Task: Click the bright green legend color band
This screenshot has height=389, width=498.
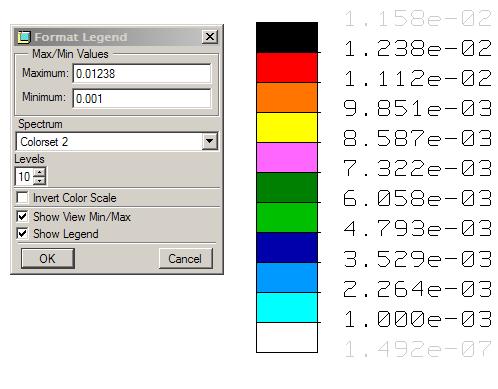Action: [x=287, y=218]
